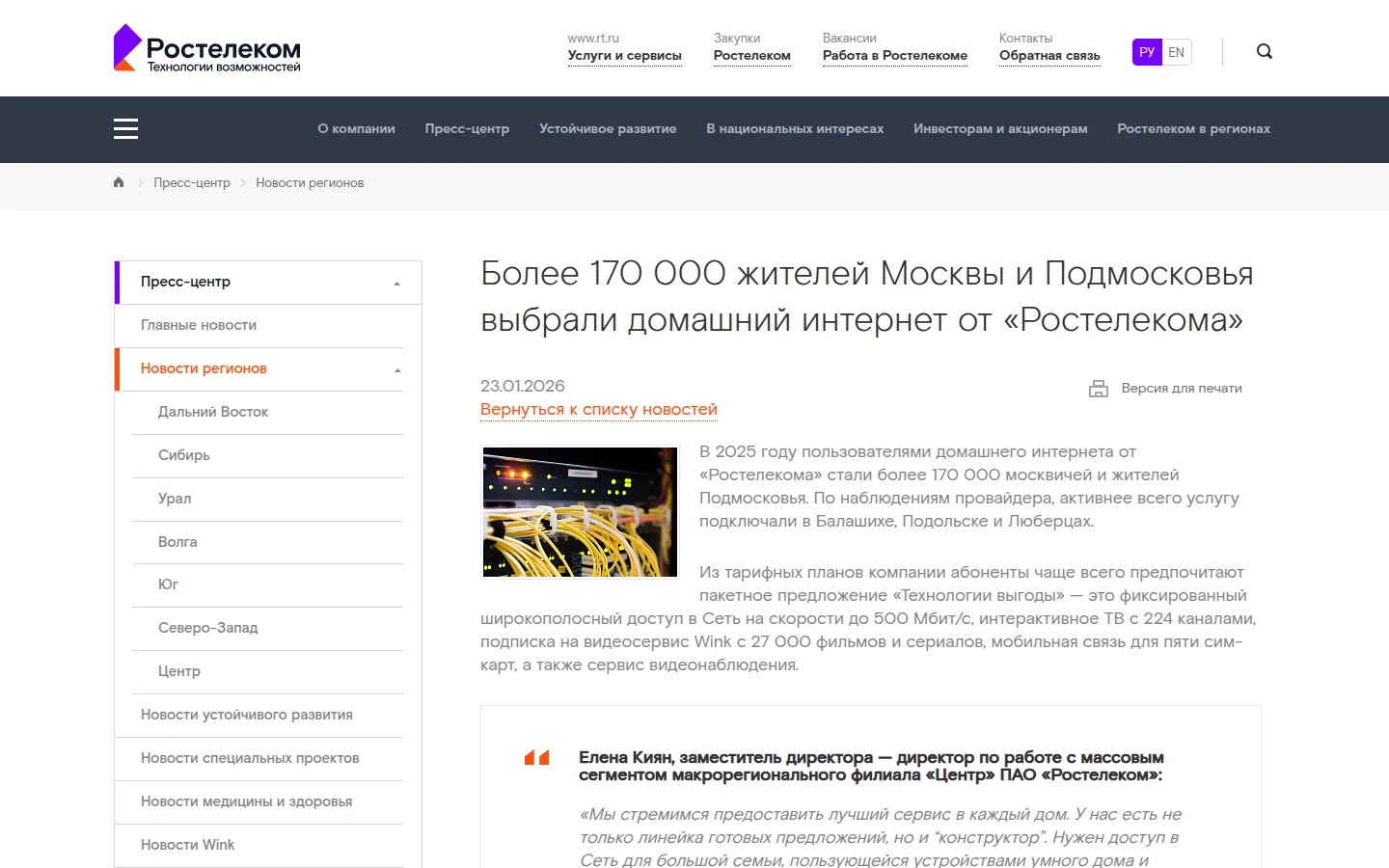Click Версия для печати
The height and width of the screenshot is (868, 1389).
tap(1182, 389)
